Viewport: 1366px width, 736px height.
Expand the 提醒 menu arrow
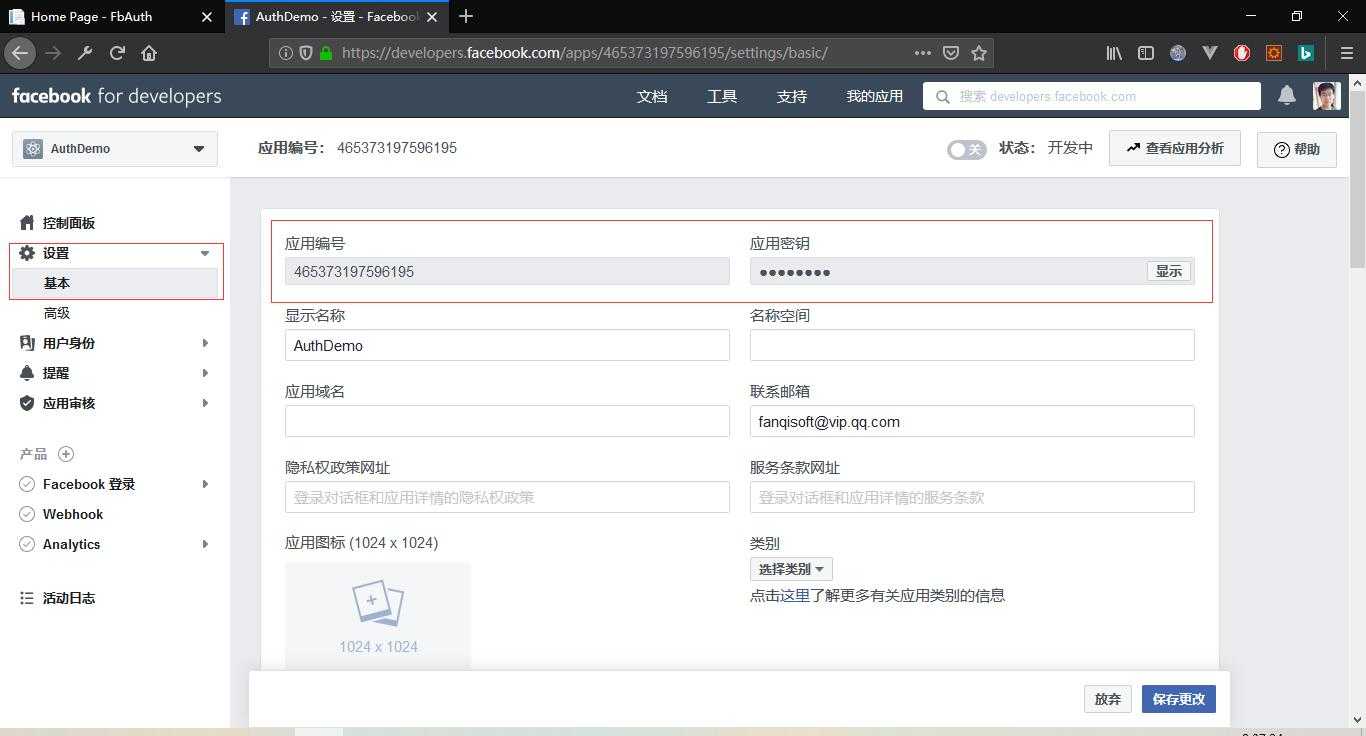pos(205,373)
